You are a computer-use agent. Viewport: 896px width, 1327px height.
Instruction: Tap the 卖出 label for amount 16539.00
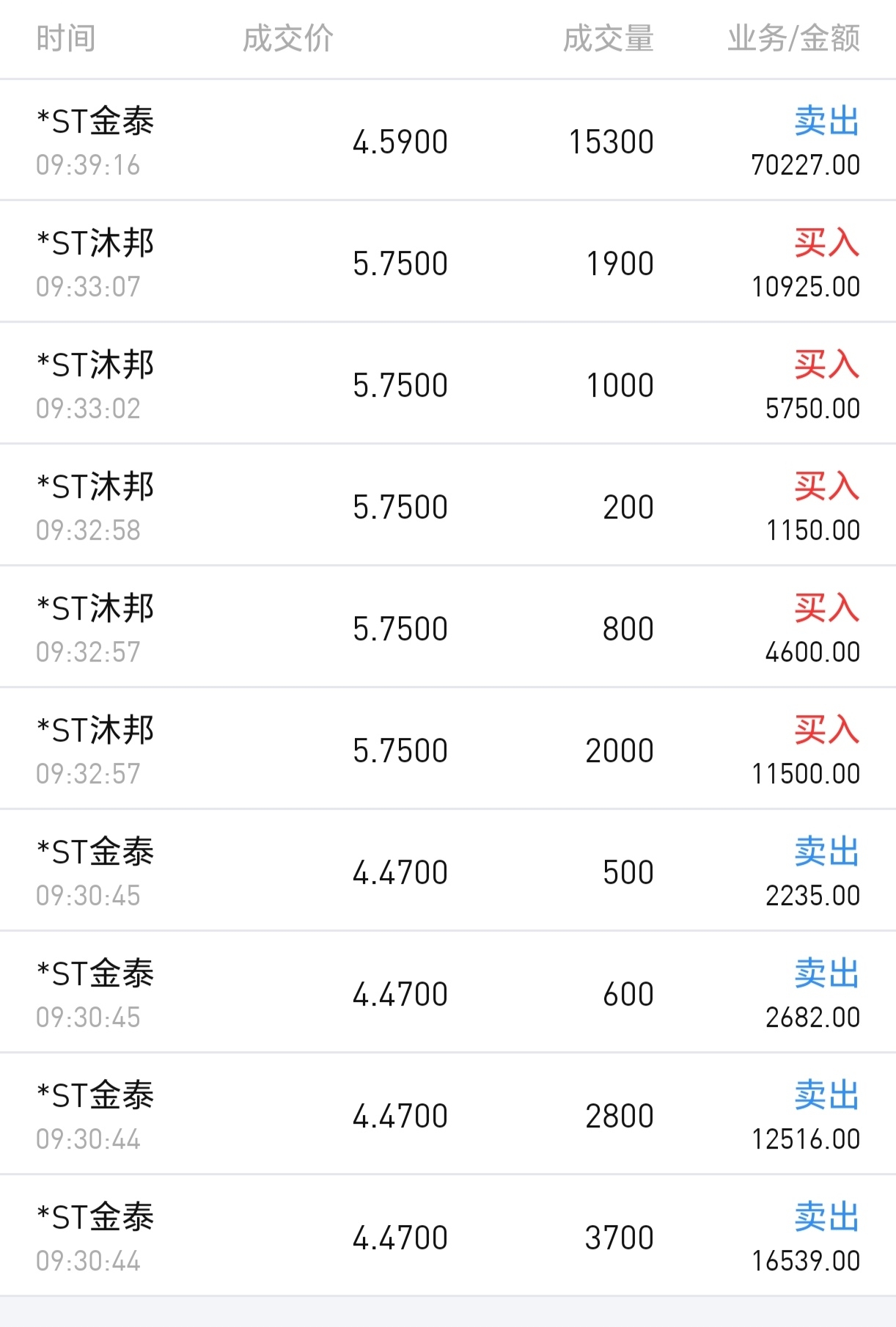click(827, 1217)
